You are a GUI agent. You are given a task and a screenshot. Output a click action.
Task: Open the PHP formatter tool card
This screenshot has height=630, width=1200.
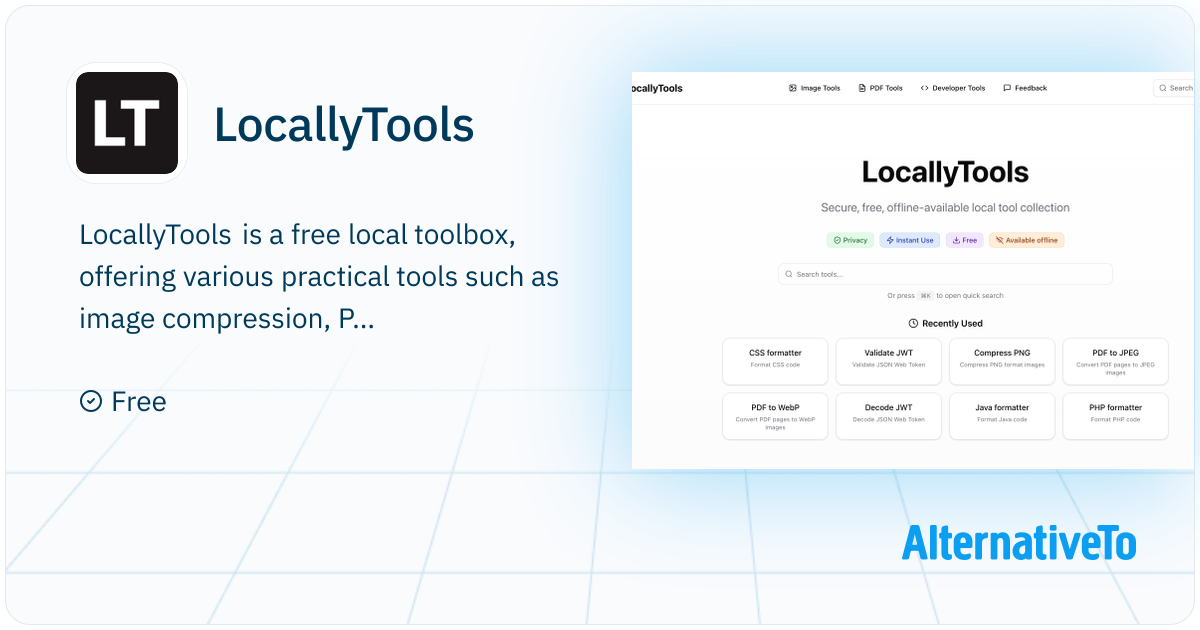(x=1115, y=416)
